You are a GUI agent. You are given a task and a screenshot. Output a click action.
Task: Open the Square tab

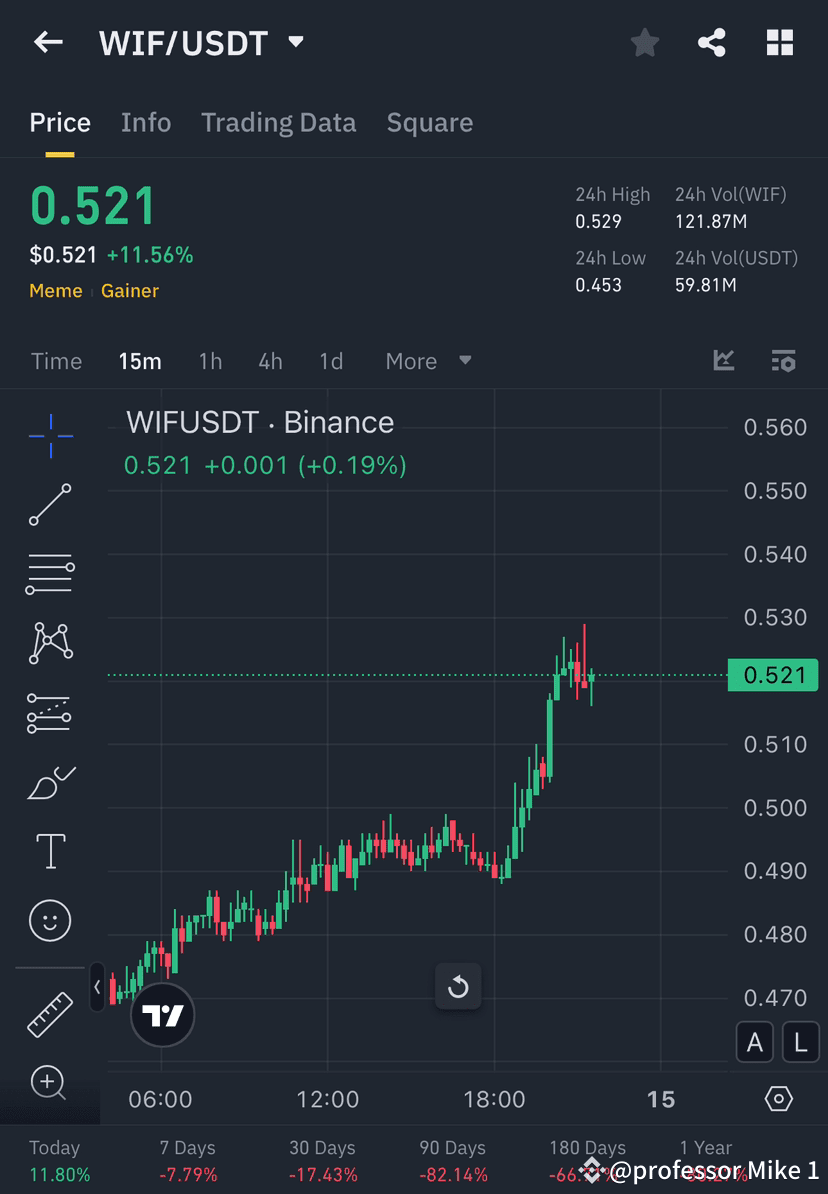430,122
